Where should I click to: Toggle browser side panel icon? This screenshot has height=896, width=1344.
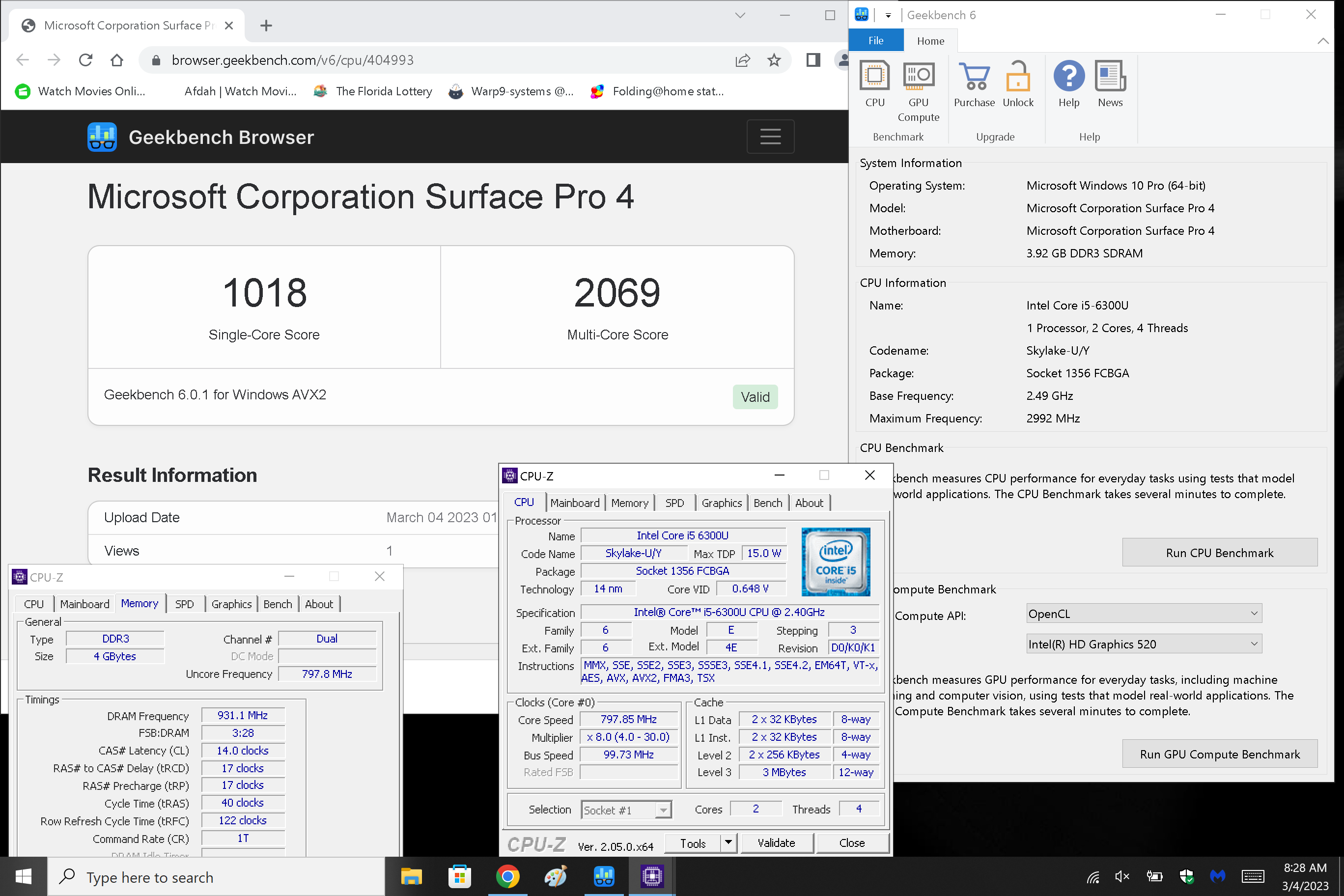coord(813,60)
